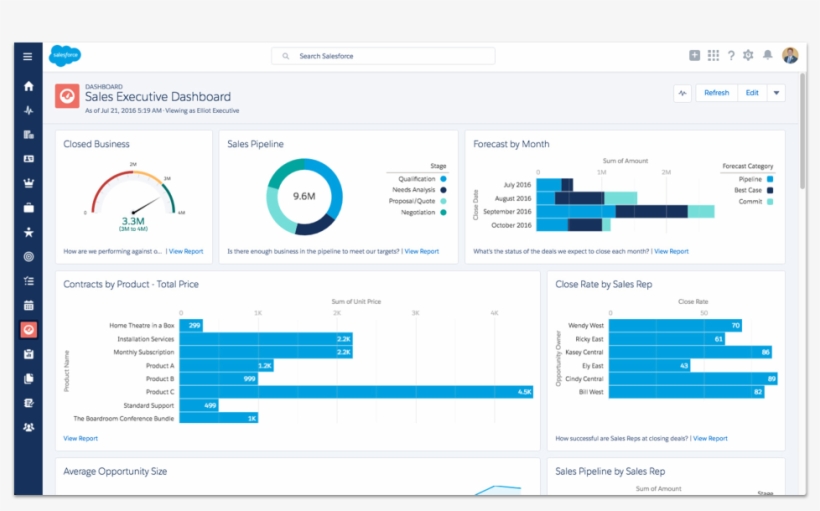This screenshot has height=511, width=820.
Task: Expand the dropdown arrow beside Edit
Action: pyautogui.click(x=776, y=93)
